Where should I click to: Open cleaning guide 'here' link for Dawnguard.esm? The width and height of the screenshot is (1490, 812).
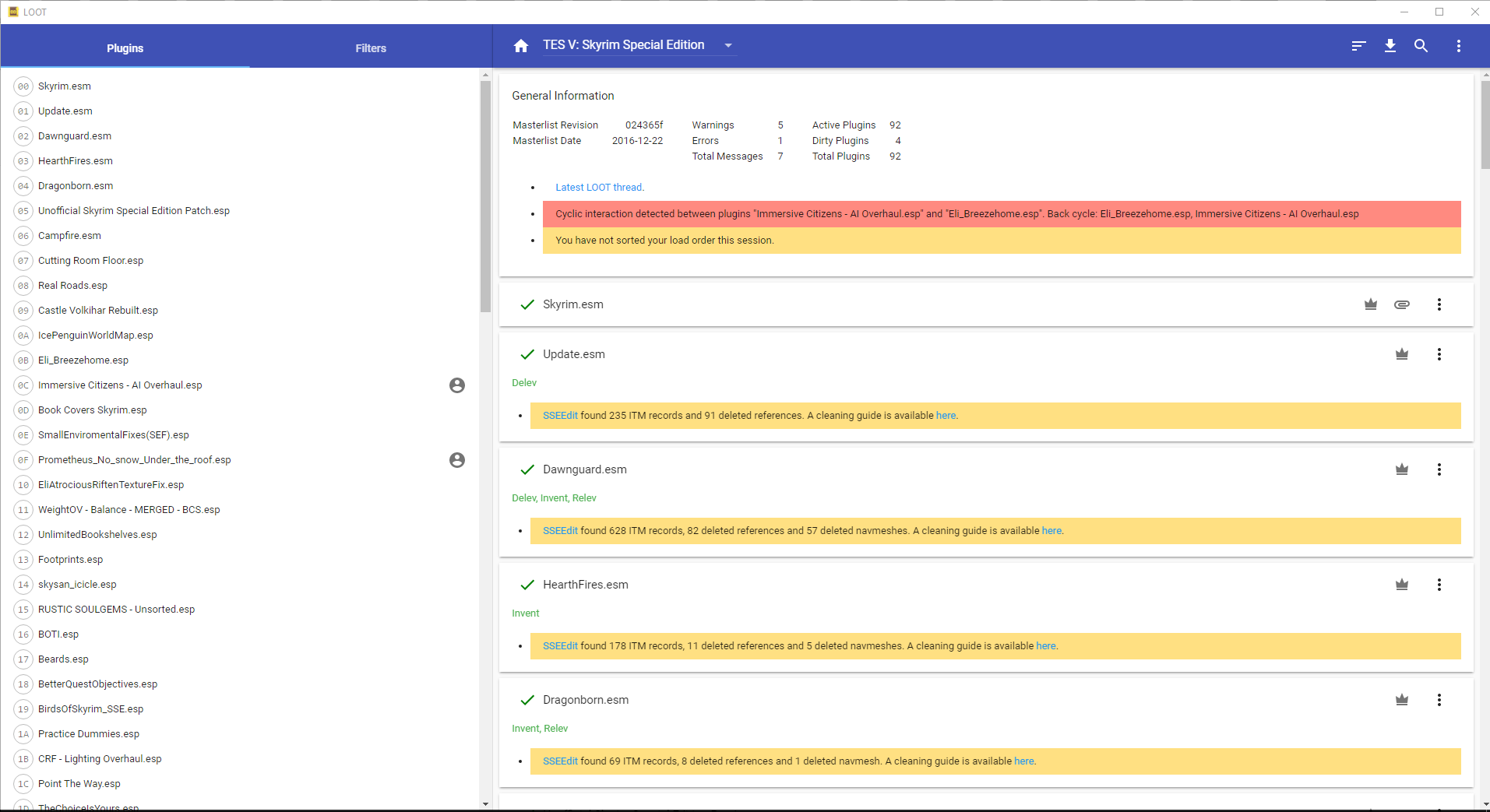point(1051,531)
